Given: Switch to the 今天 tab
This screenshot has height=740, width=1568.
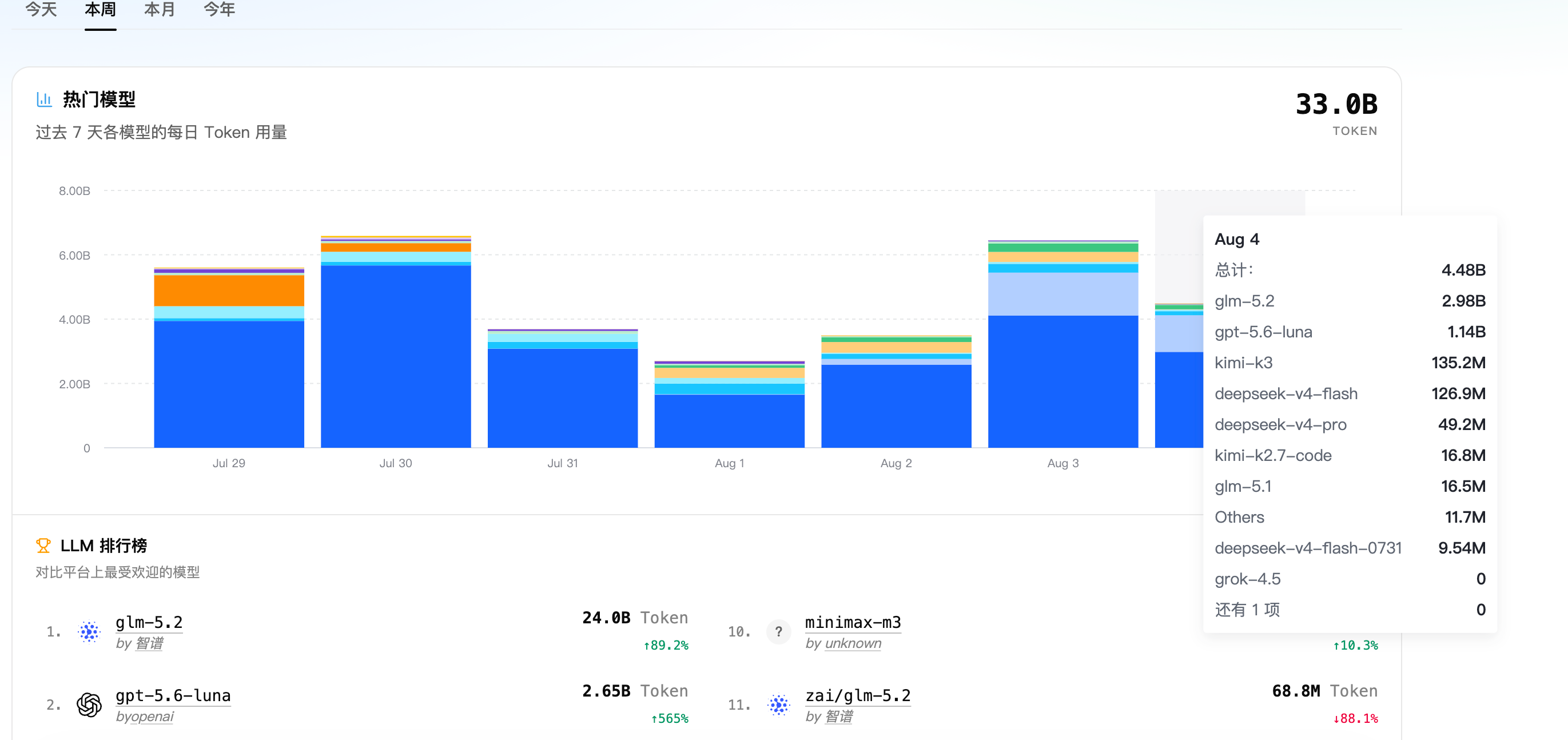Looking at the screenshot, I should (41, 10).
